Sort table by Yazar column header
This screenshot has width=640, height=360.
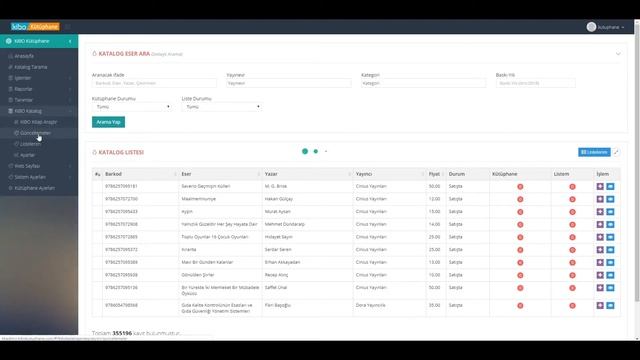click(x=307, y=174)
